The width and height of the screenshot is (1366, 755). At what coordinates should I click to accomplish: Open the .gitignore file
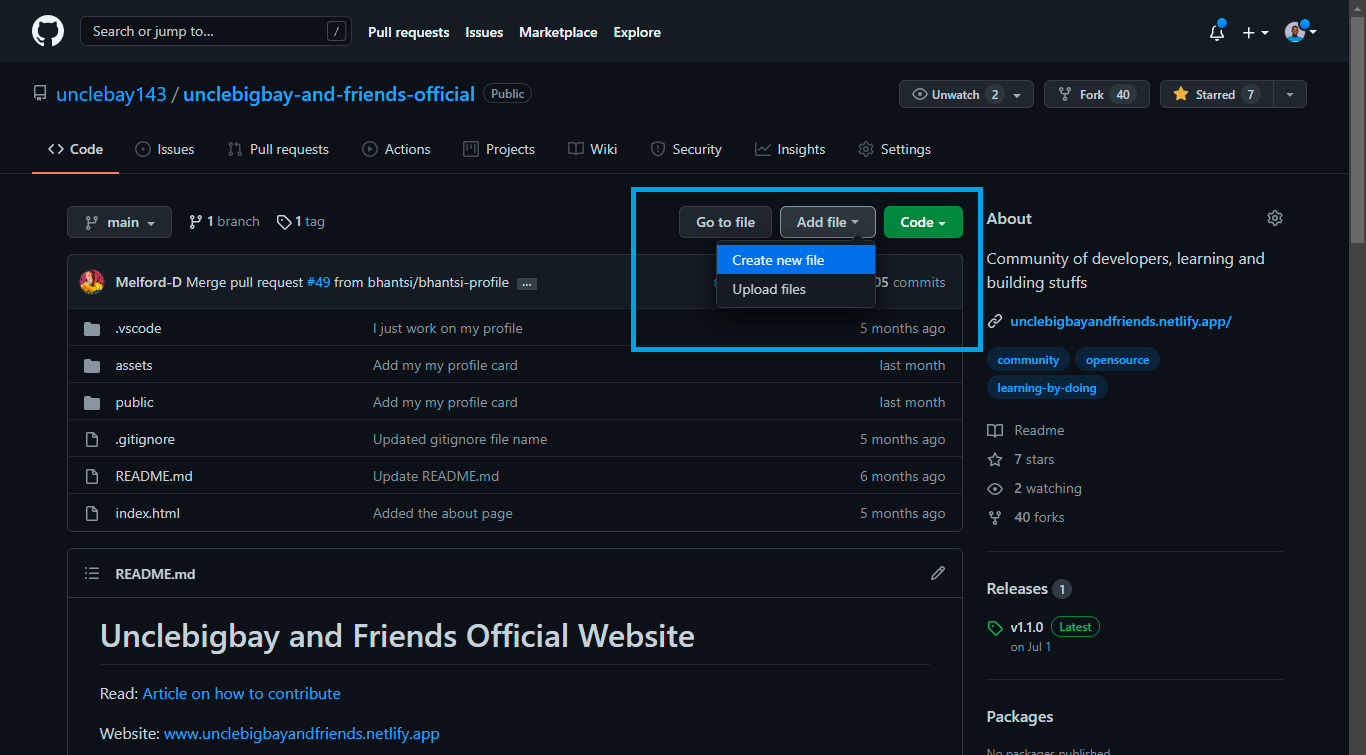pyautogui.click(x=145, y=439)
